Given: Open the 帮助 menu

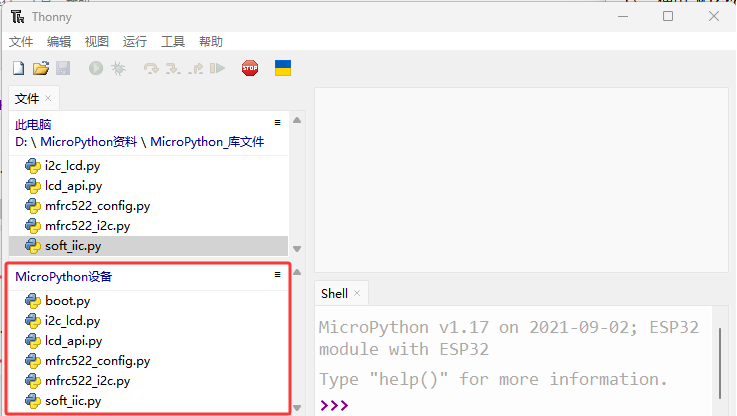Looking at the screenshot, I should [x=211, y=42].
